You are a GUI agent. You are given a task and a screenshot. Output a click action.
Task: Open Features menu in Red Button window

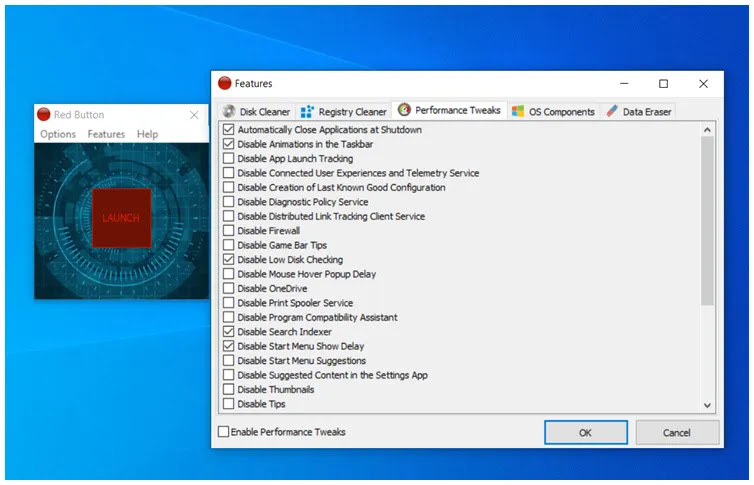point(106,134)
